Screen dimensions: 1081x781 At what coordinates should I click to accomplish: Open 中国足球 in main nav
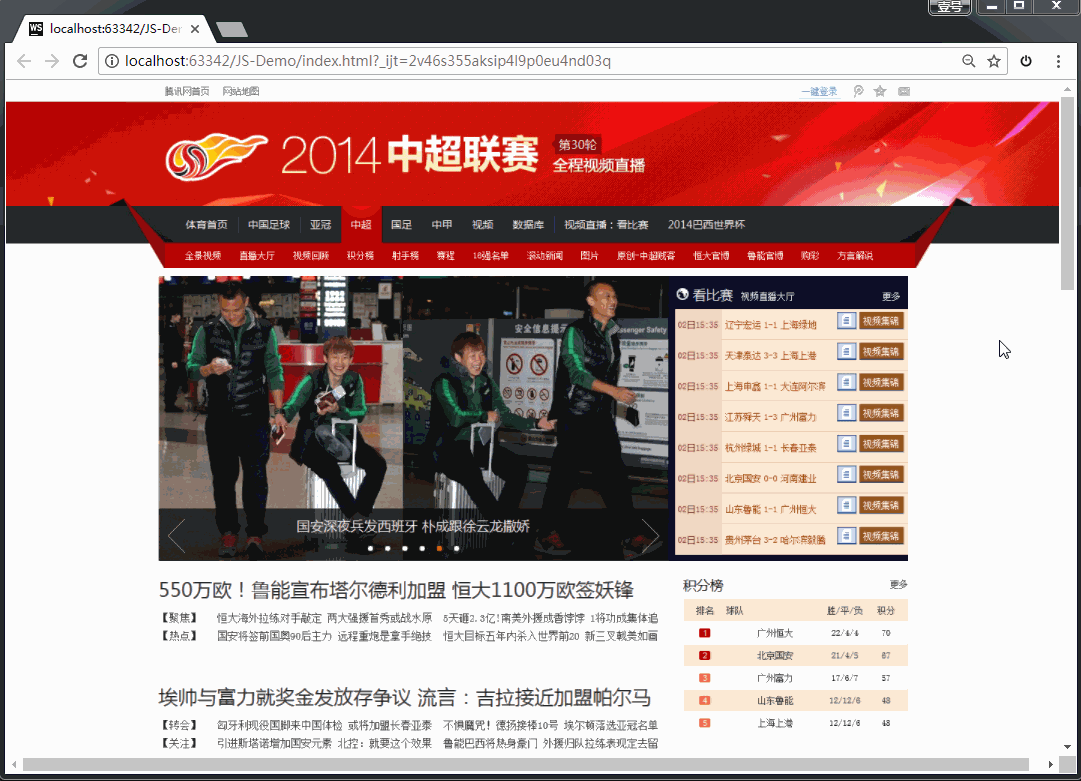(269, 225)
